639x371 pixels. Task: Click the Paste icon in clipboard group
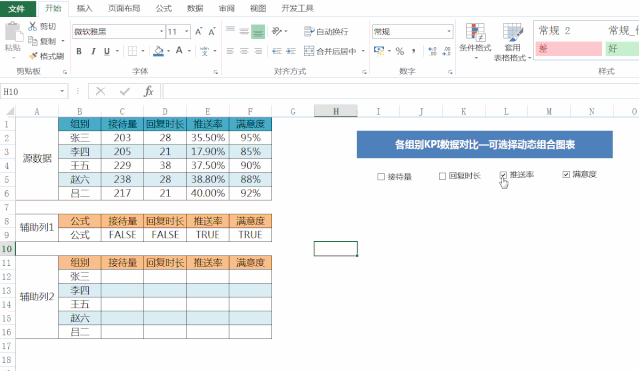pyautogui.click(x=13, y=32)
